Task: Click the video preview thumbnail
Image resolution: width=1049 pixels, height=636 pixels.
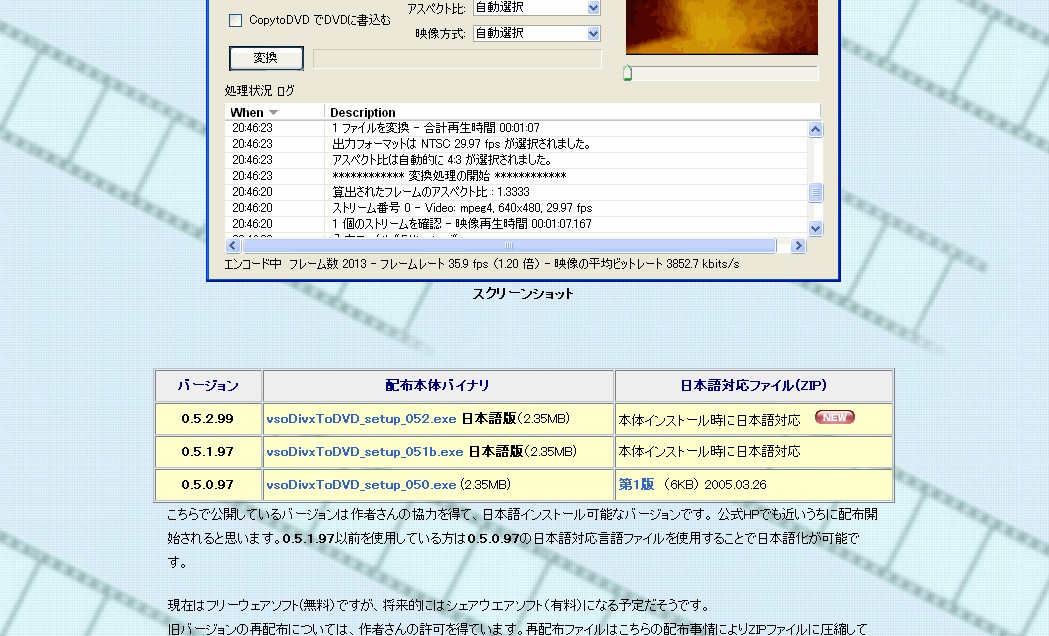Action: (x=722, y=27)
